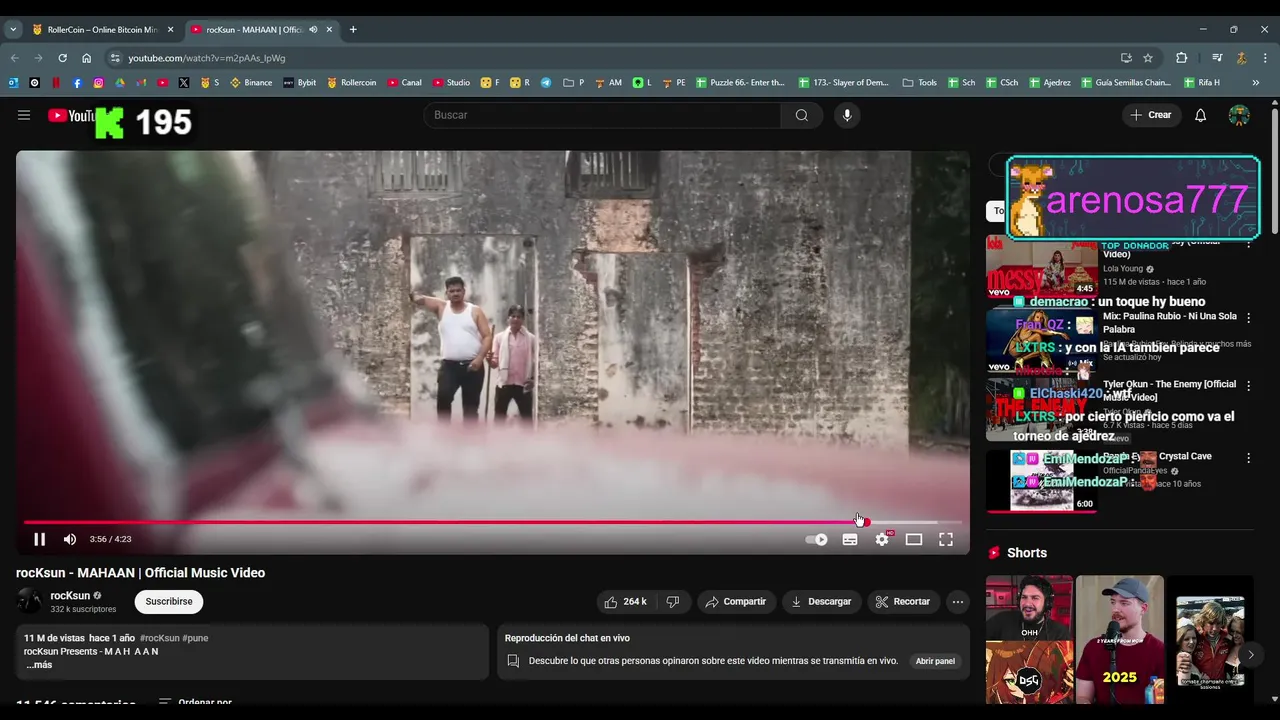Screen dimensions: 1280x720
Task: Open Instagram bookmark icon
Action: (99, 83)
